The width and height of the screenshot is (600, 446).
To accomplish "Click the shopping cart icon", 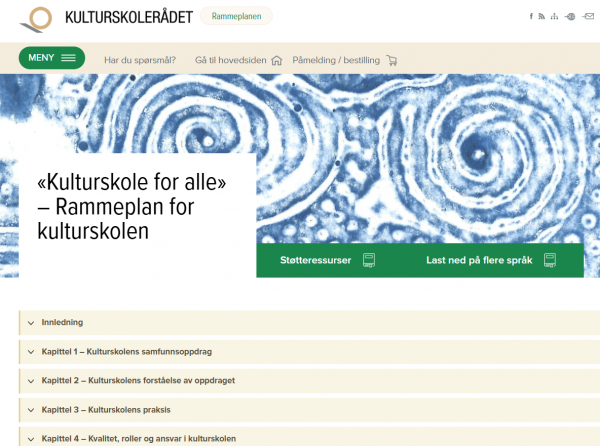I will tap(391, 59).
